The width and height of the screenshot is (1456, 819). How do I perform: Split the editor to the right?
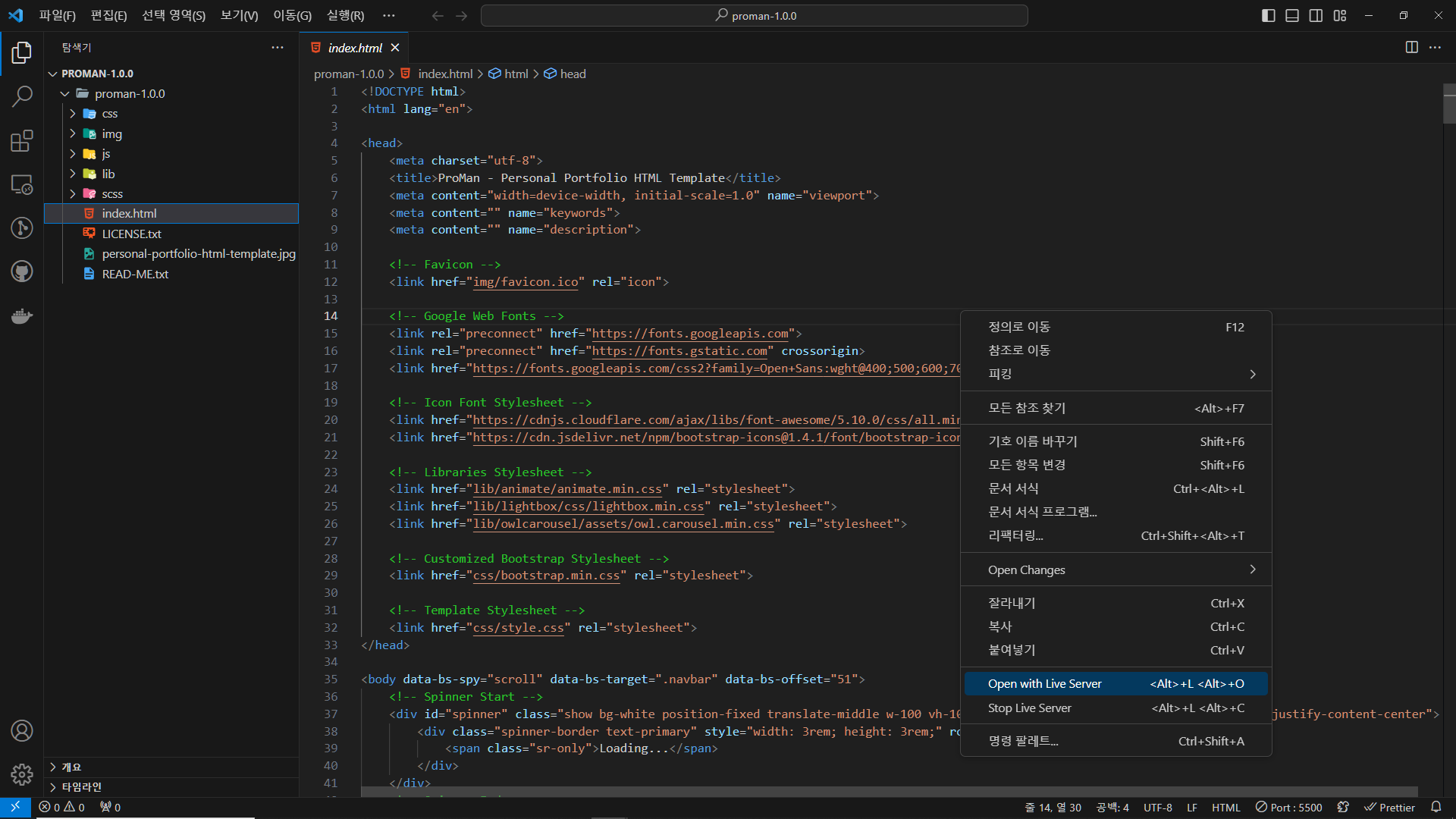tap(1411, 47)
